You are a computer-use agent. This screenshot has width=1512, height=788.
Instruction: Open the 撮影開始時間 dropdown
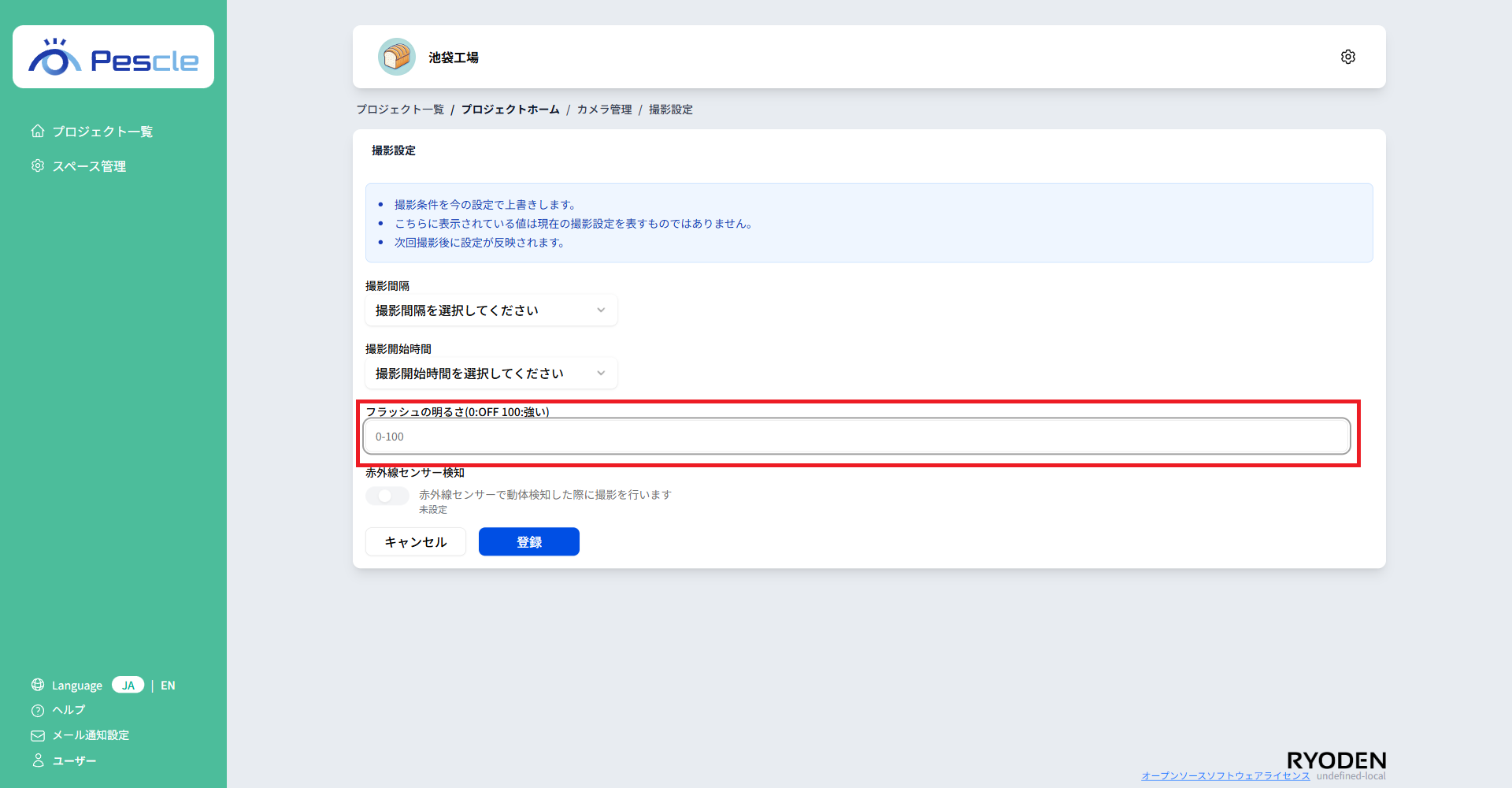pos(491,374)
